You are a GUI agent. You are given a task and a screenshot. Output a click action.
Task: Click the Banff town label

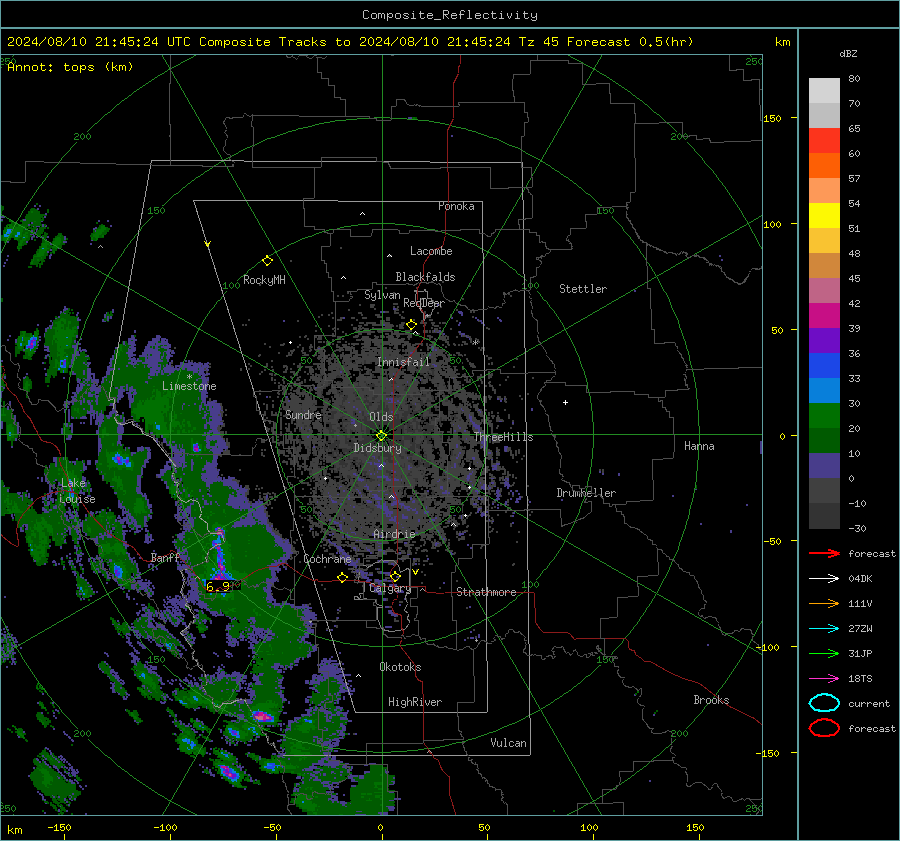coord(165,558)
